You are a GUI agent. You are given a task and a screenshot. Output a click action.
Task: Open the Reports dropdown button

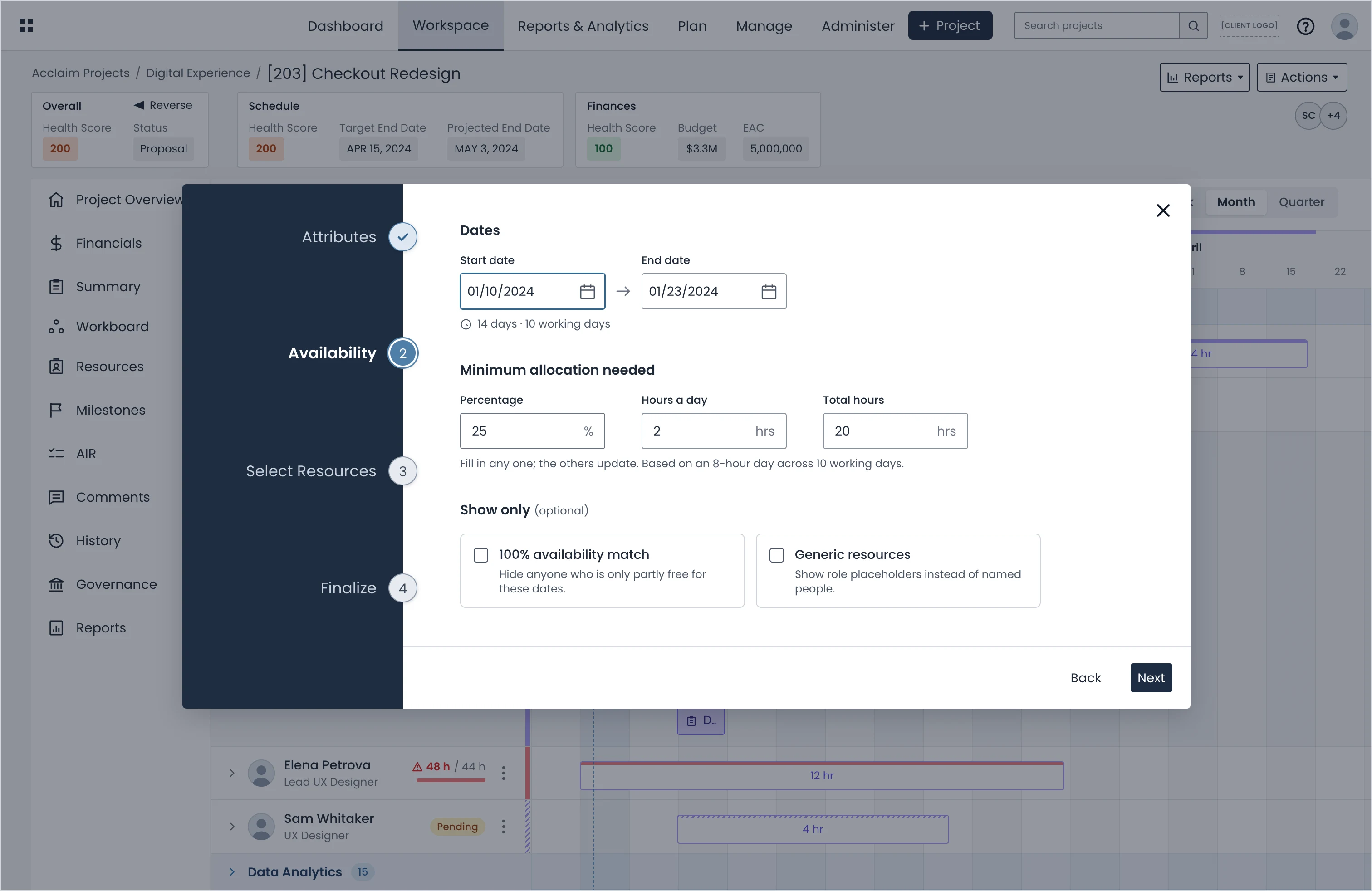click(x=1204, y=77)
